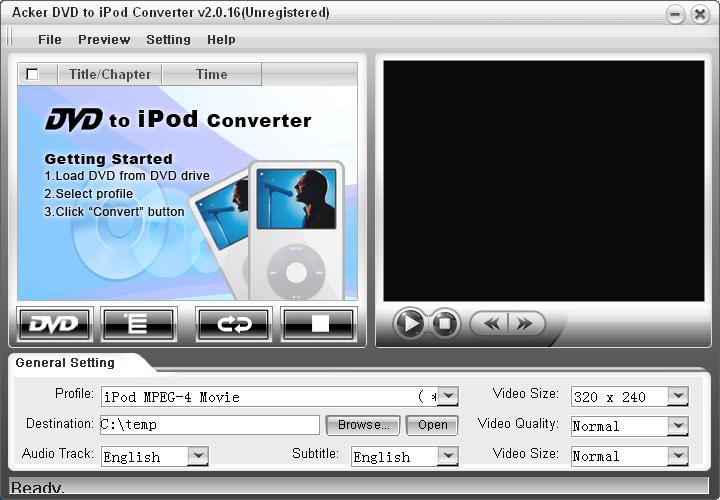Click the Browse... button
This screenshot has height=500, width=720.
point(363,425)
